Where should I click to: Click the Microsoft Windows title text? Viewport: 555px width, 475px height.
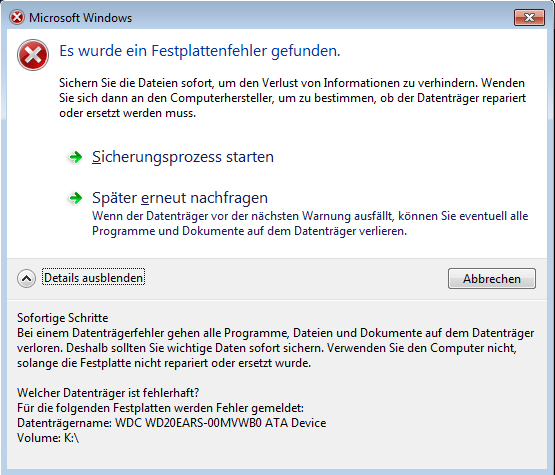coord(80,18)
